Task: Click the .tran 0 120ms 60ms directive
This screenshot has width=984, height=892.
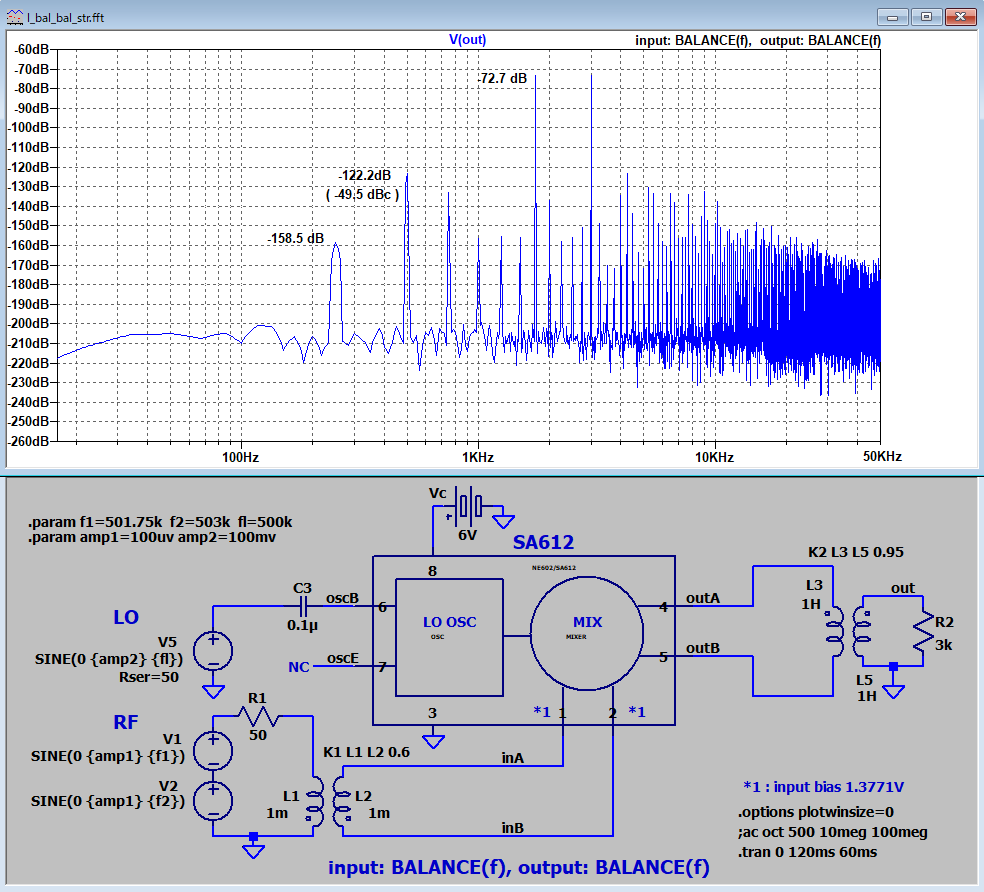Action: (808, 852)
